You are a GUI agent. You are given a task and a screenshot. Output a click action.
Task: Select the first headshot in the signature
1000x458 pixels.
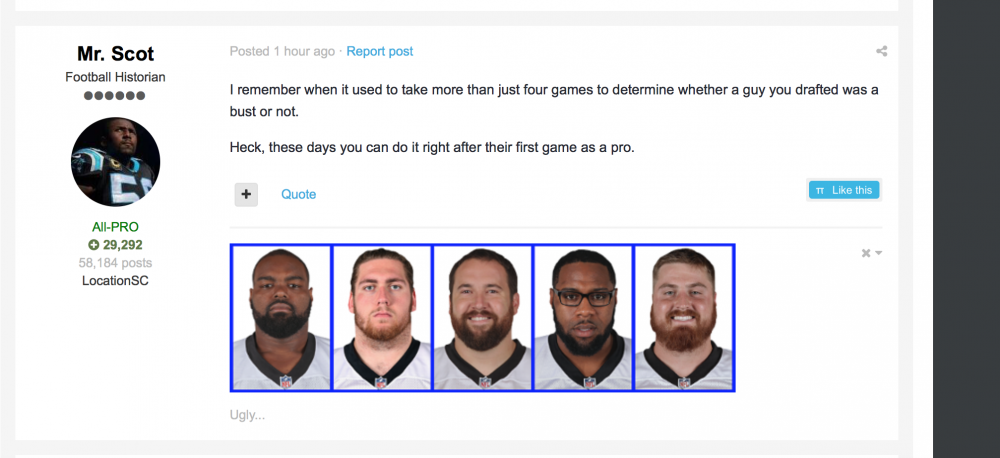click(281, 318)
